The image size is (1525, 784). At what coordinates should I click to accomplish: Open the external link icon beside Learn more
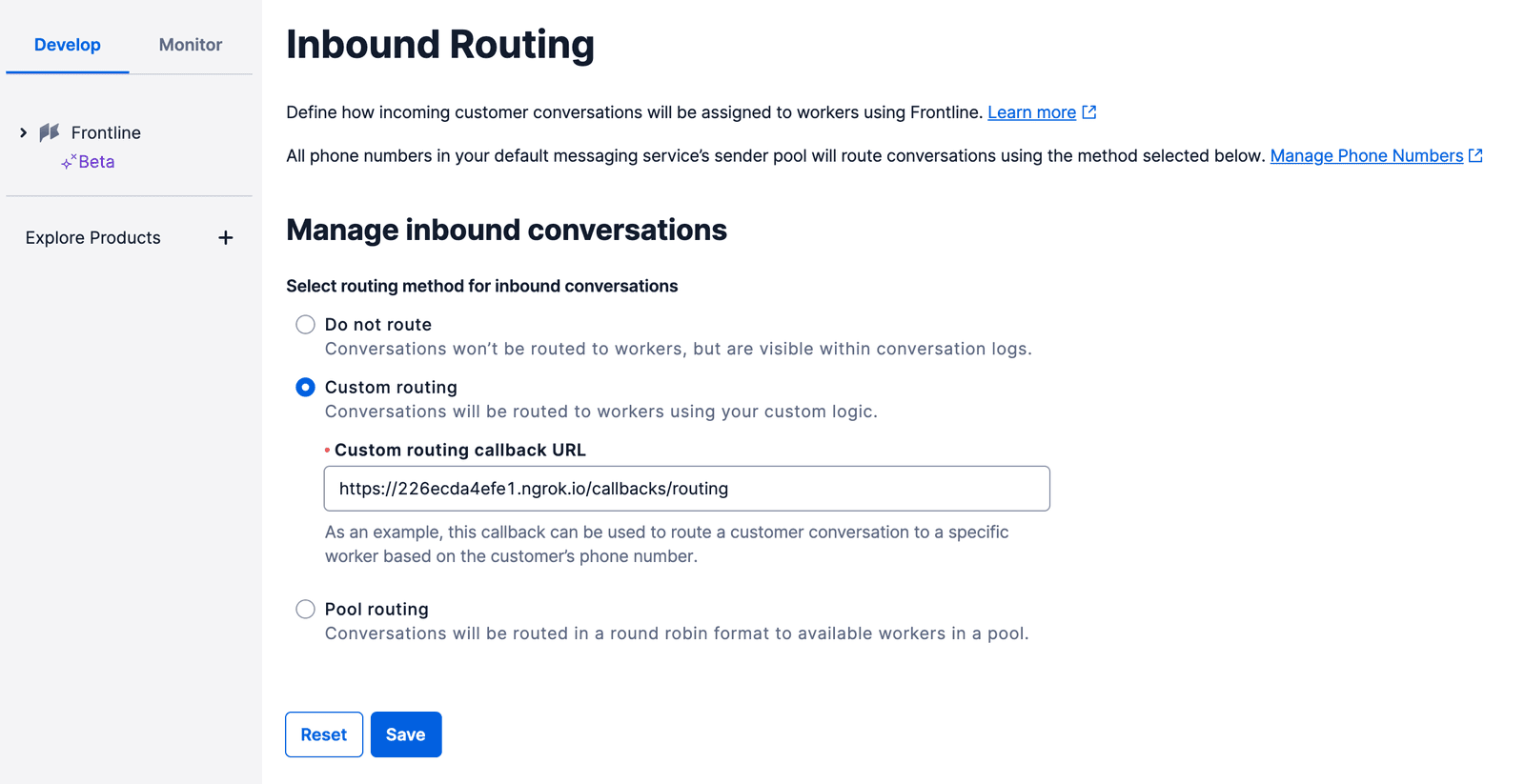pos(1089,111)
